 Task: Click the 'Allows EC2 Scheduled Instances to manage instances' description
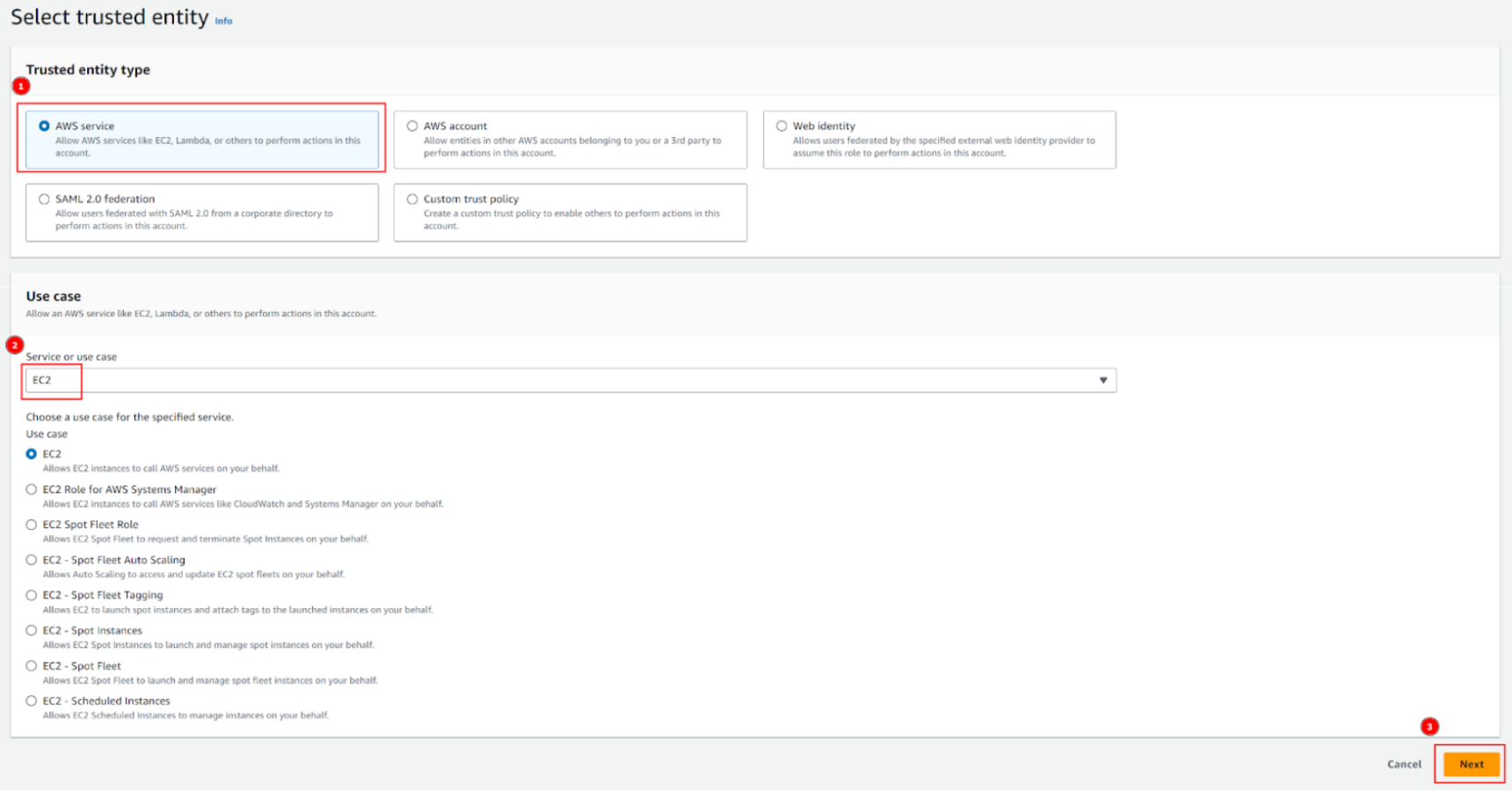point(186,715)
